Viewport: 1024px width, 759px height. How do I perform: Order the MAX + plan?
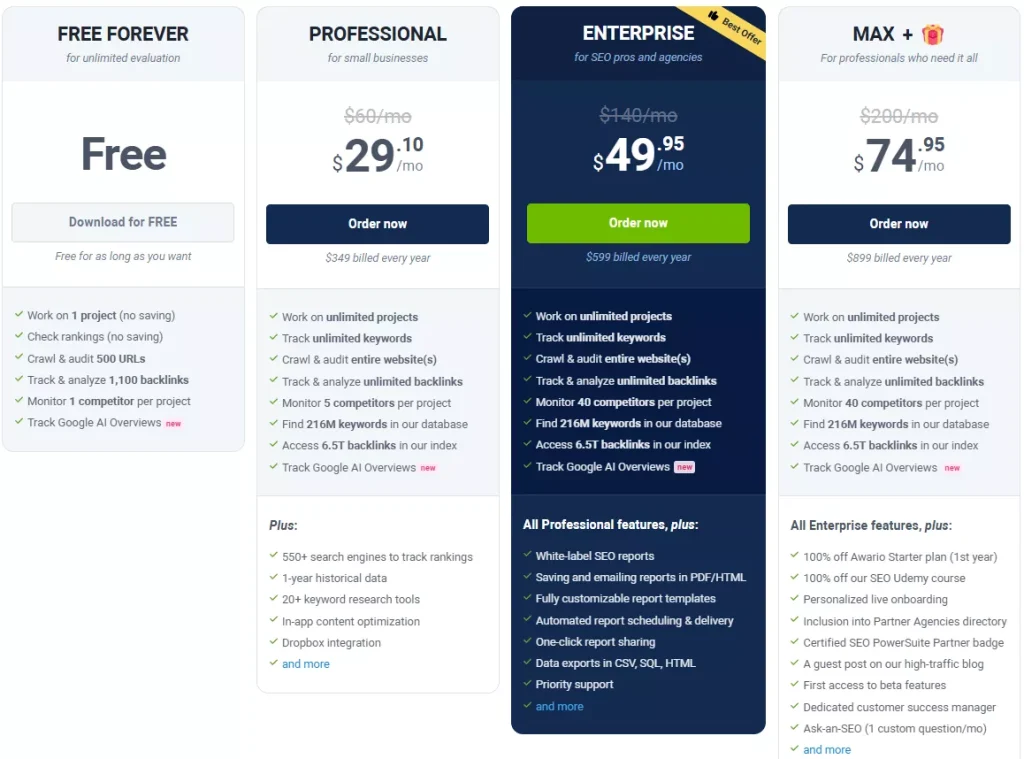[x=899, y=224]
